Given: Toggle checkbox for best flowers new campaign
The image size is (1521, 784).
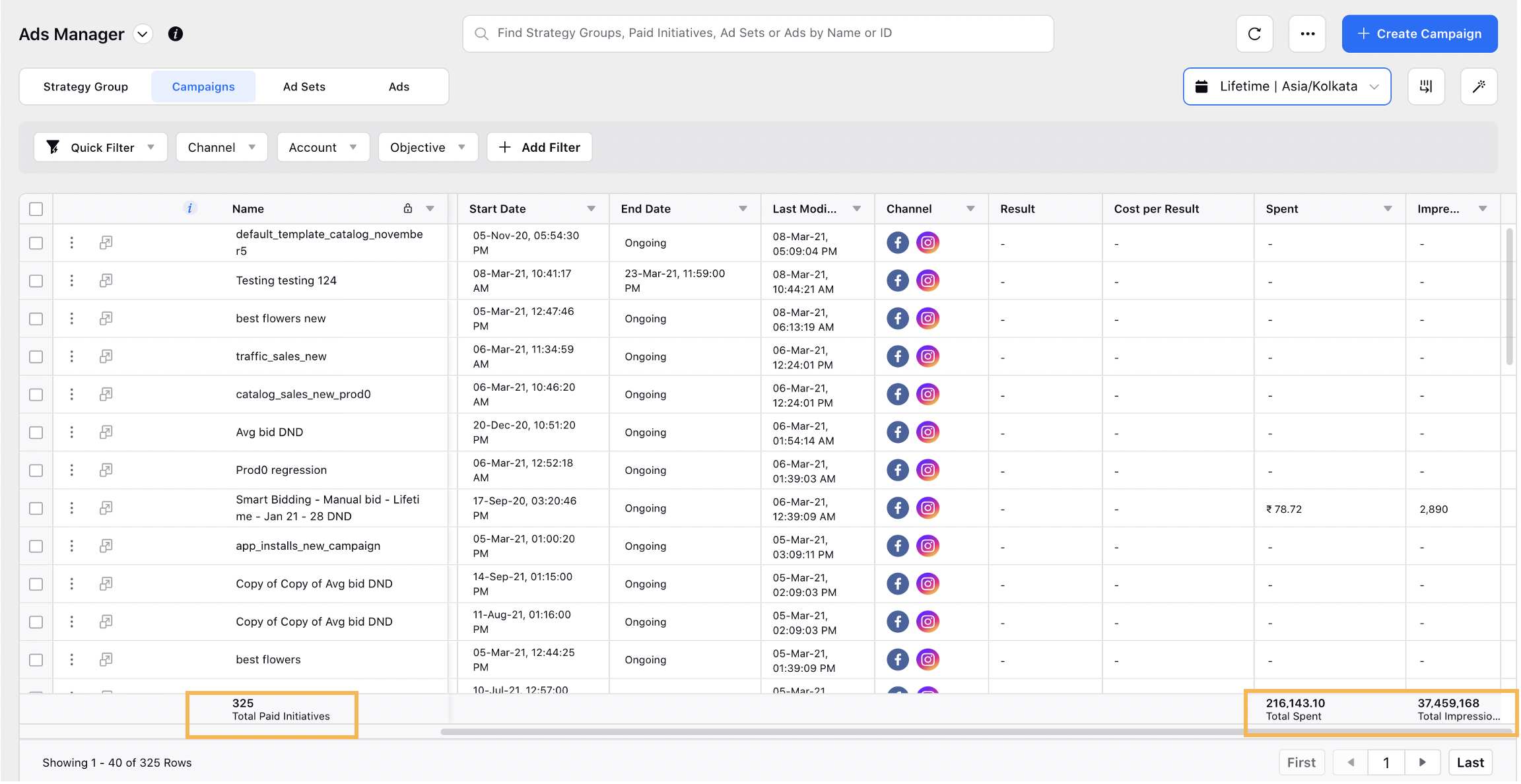Looking at the screenshot, I should 36,317.
